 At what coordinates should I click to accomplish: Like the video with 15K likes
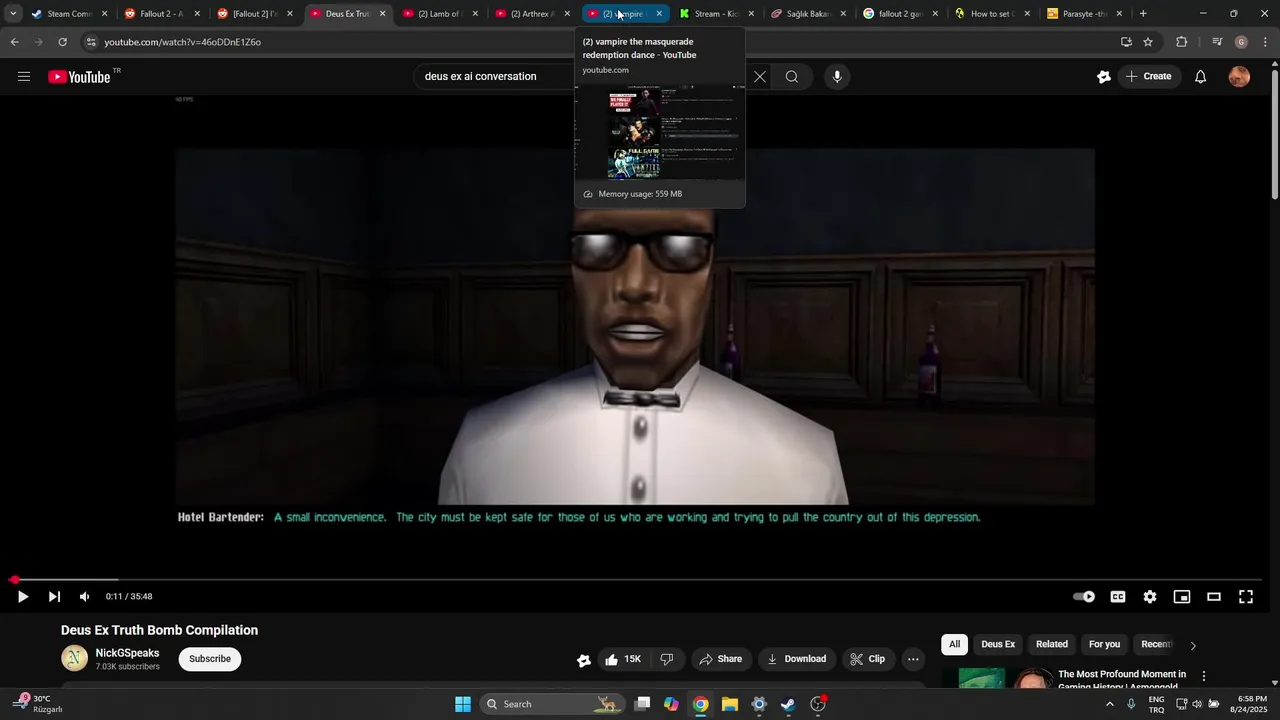point(622,659)
